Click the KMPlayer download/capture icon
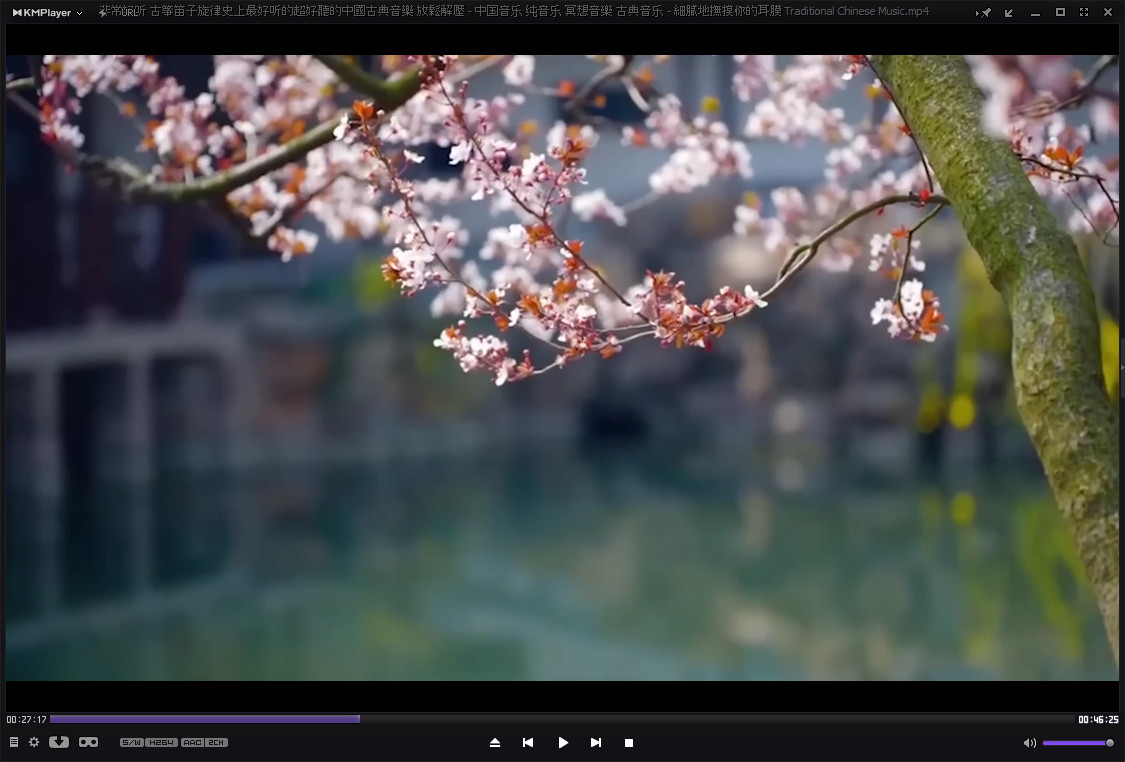This screenshot has height=762, width=1125. pos(58,742)
